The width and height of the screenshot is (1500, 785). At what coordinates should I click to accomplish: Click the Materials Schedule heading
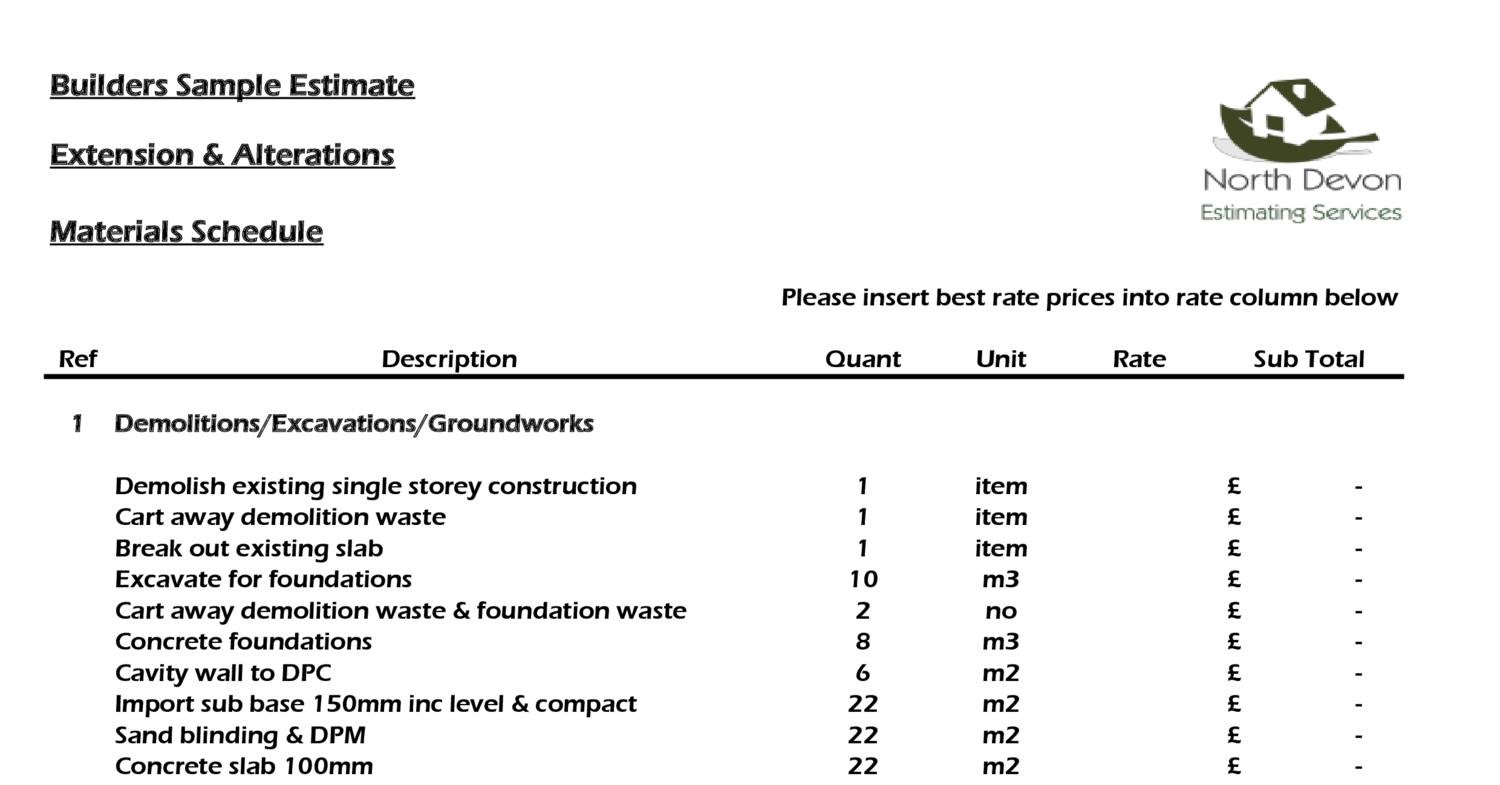[x=186, y=232]
